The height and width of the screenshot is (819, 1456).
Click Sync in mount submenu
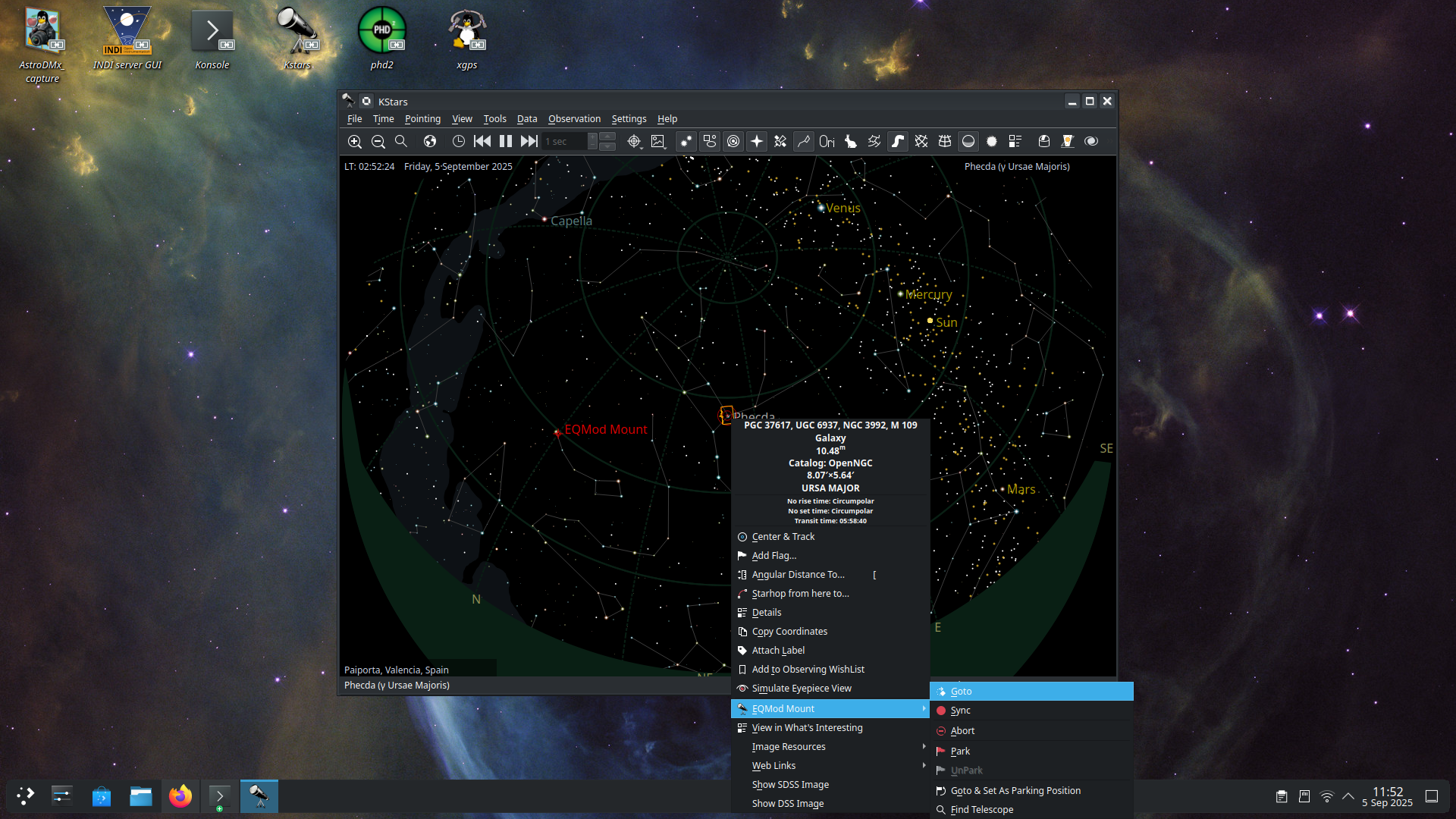point(1031,711)
